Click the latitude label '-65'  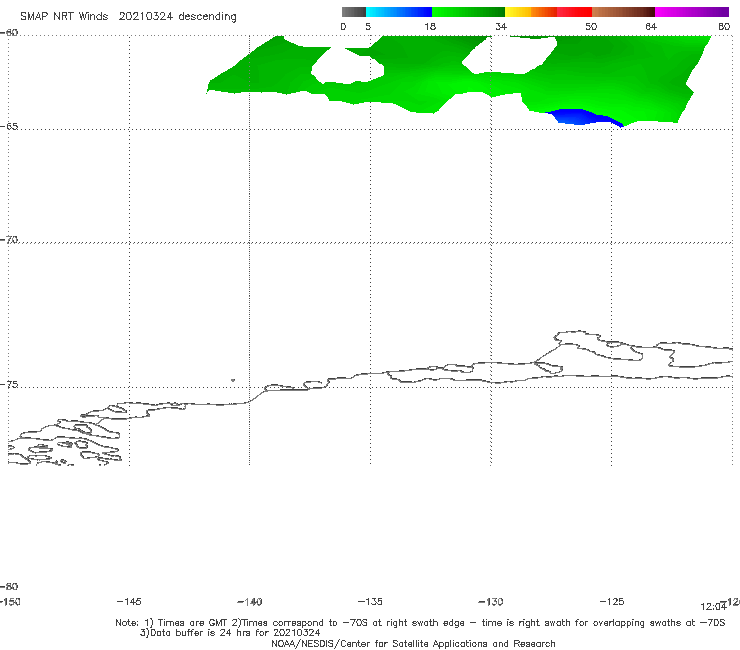pyautogui.click(x=9, y=127)
